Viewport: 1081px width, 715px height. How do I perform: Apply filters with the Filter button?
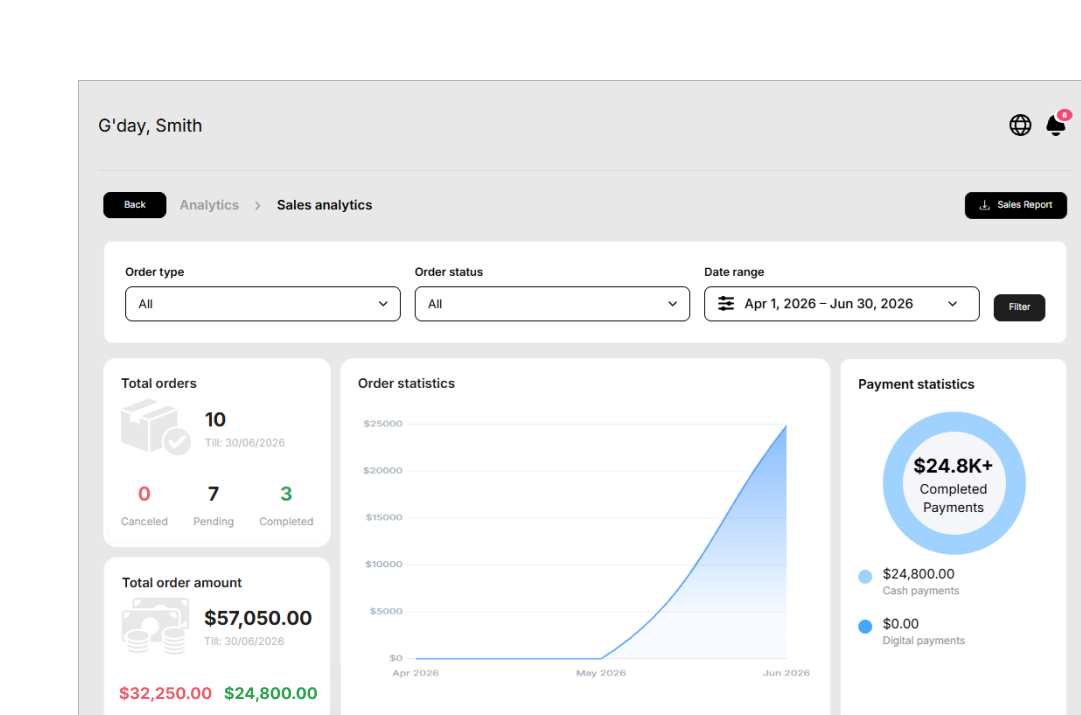1019,307
